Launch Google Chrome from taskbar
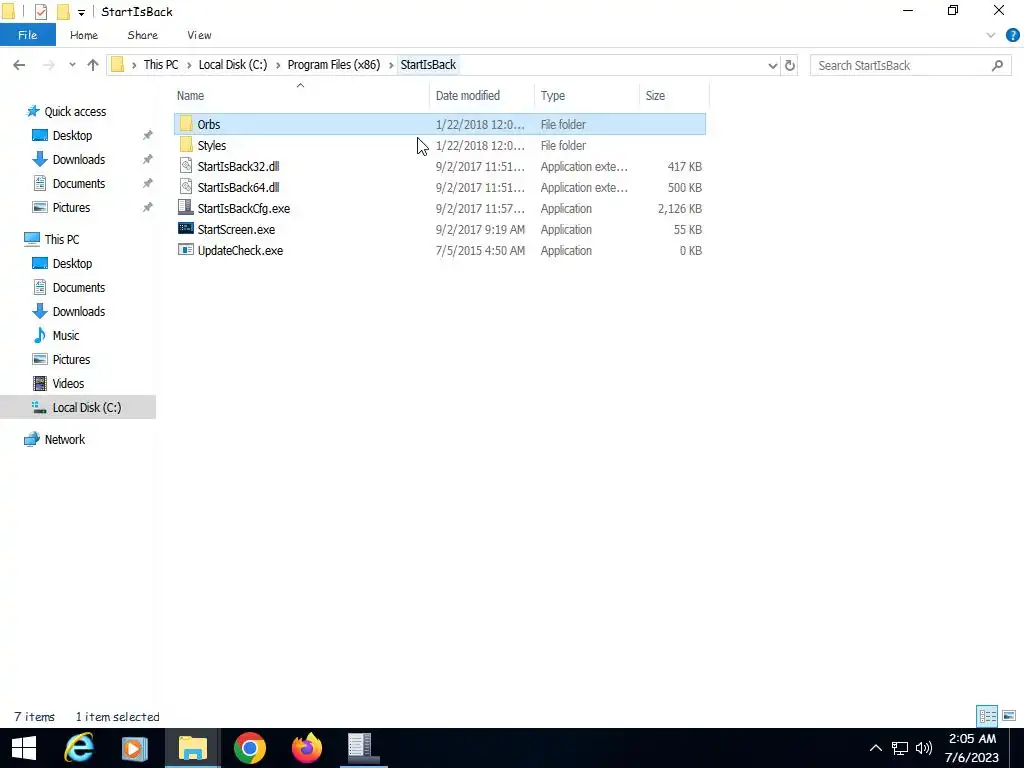The width and height of the screenshot is (1024, 768). click(x=249, y=748)
